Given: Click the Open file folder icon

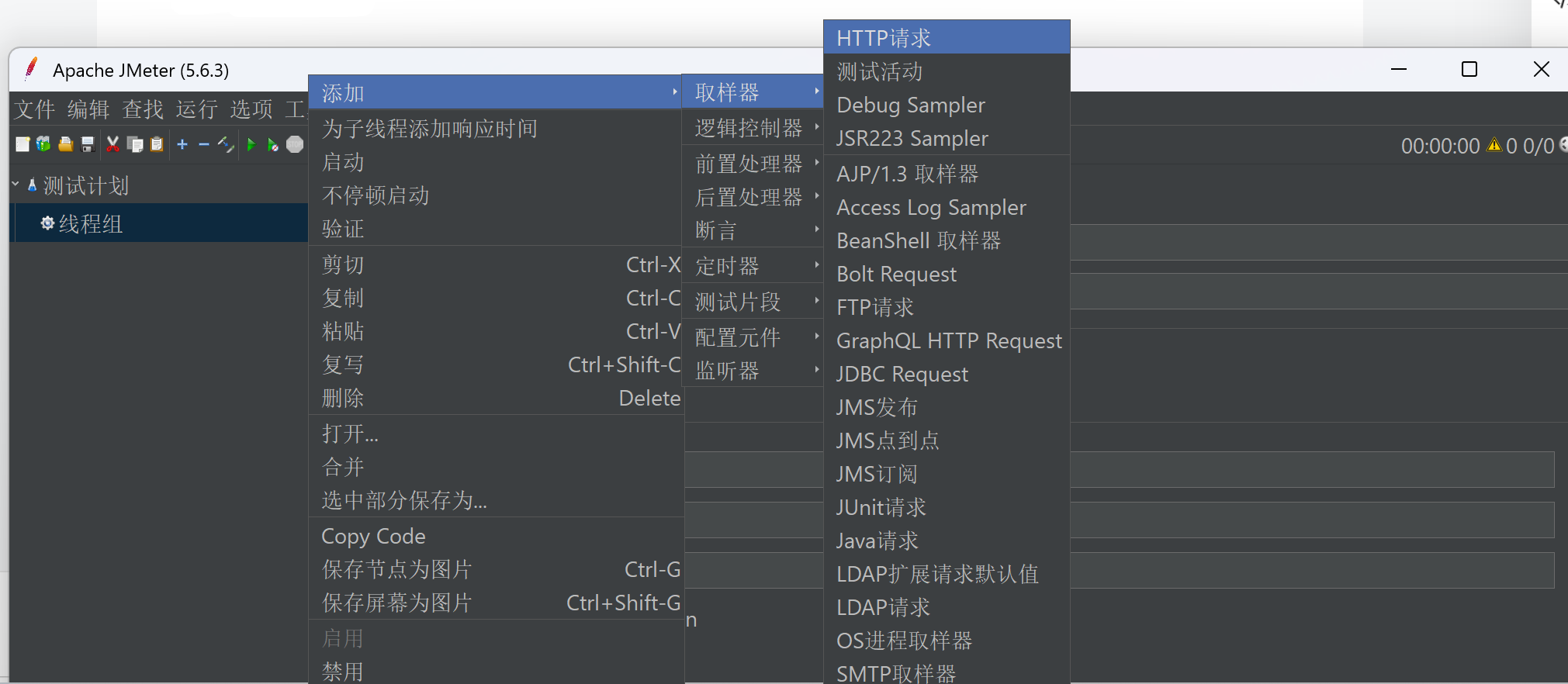Looking at the screenshot, I should coord(66,144).
